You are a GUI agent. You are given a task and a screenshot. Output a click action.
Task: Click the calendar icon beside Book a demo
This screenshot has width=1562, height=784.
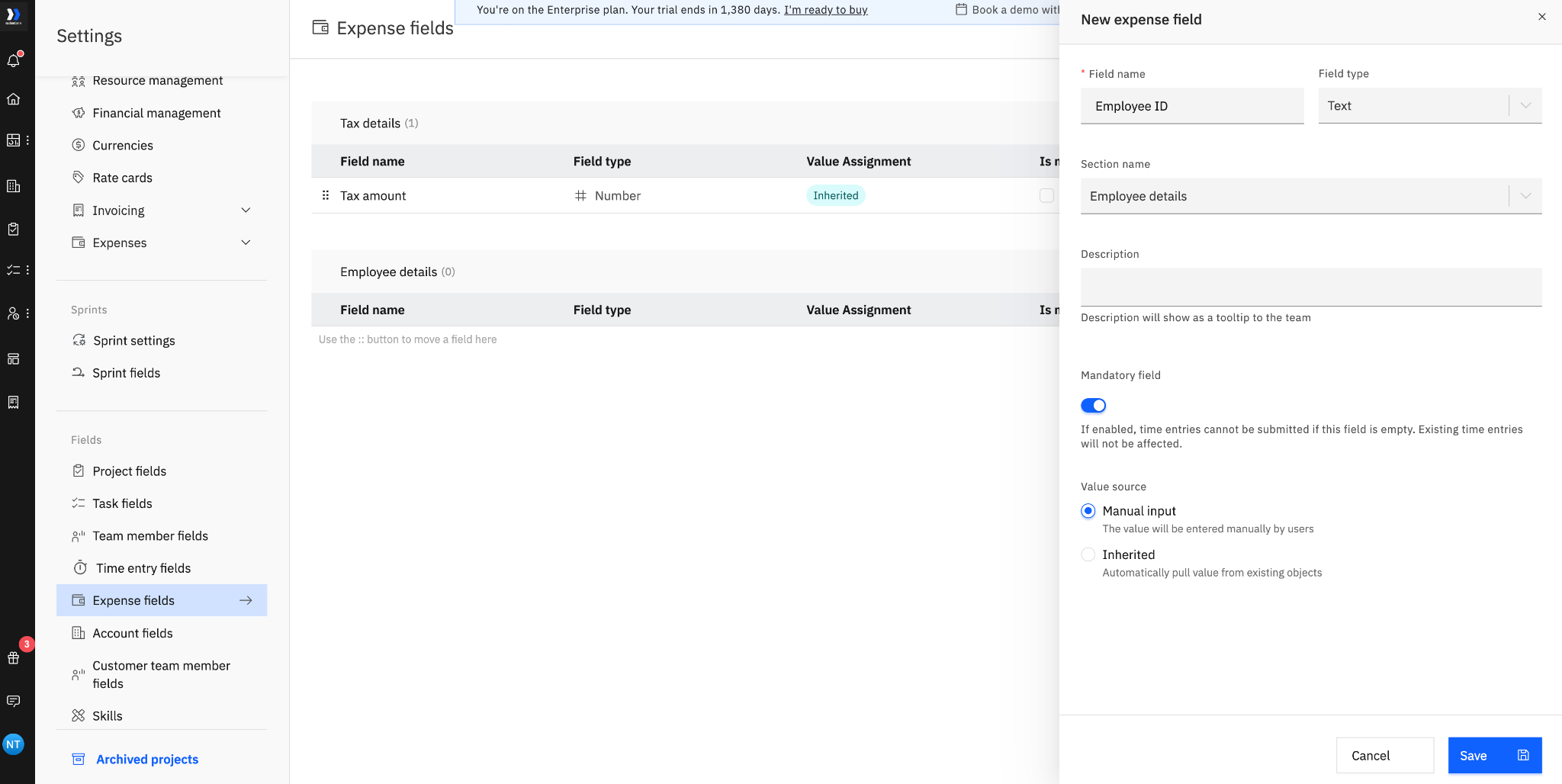coord(961,10)
